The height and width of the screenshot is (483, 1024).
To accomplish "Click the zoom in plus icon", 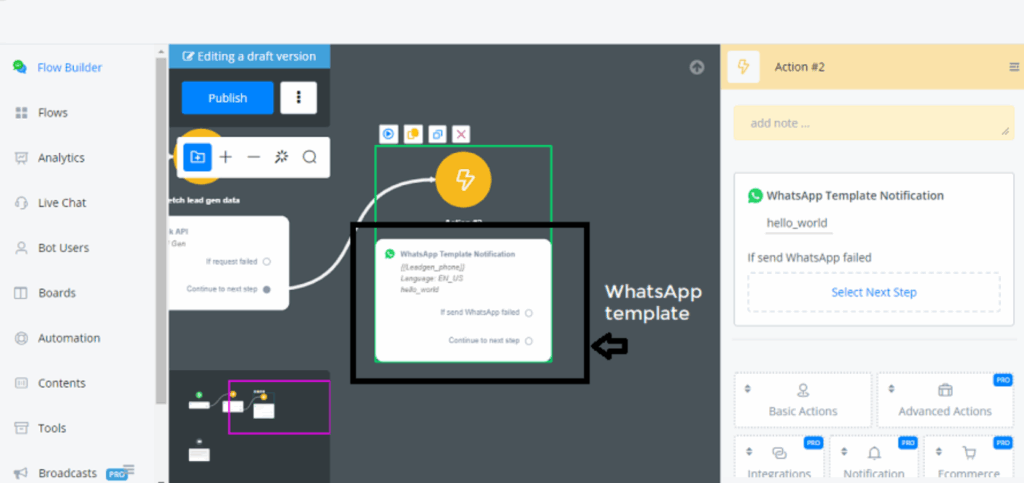I will point(226,157).
